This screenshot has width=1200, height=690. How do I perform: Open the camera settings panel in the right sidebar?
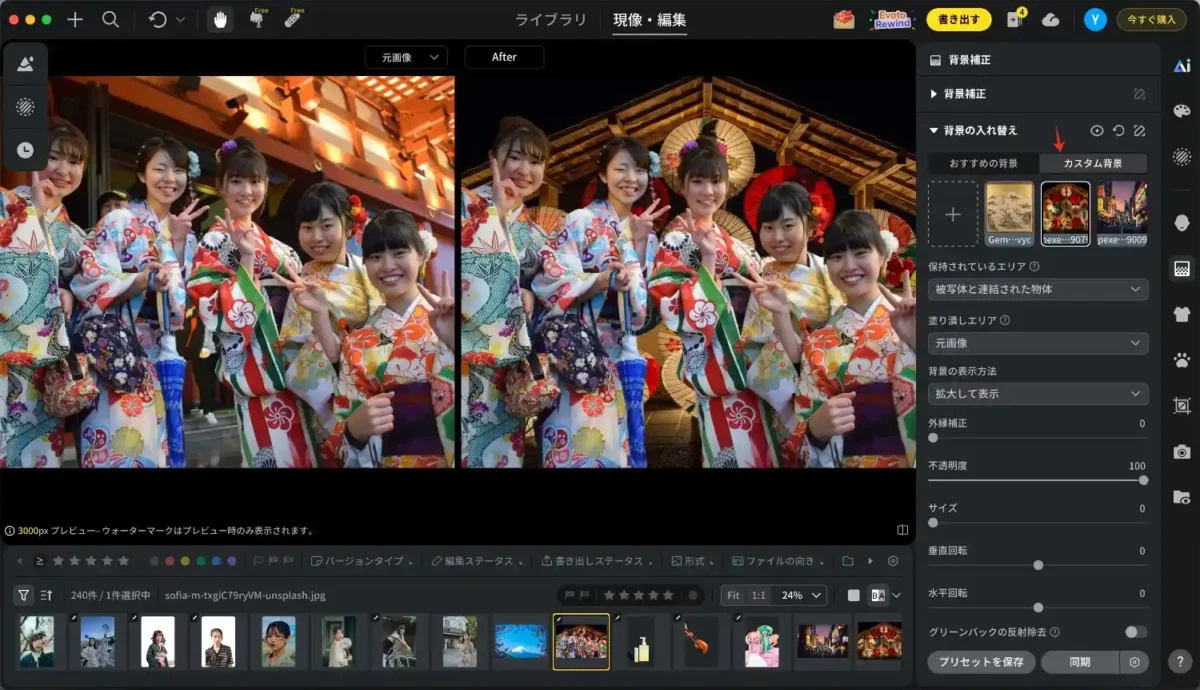click(1181, 452)
